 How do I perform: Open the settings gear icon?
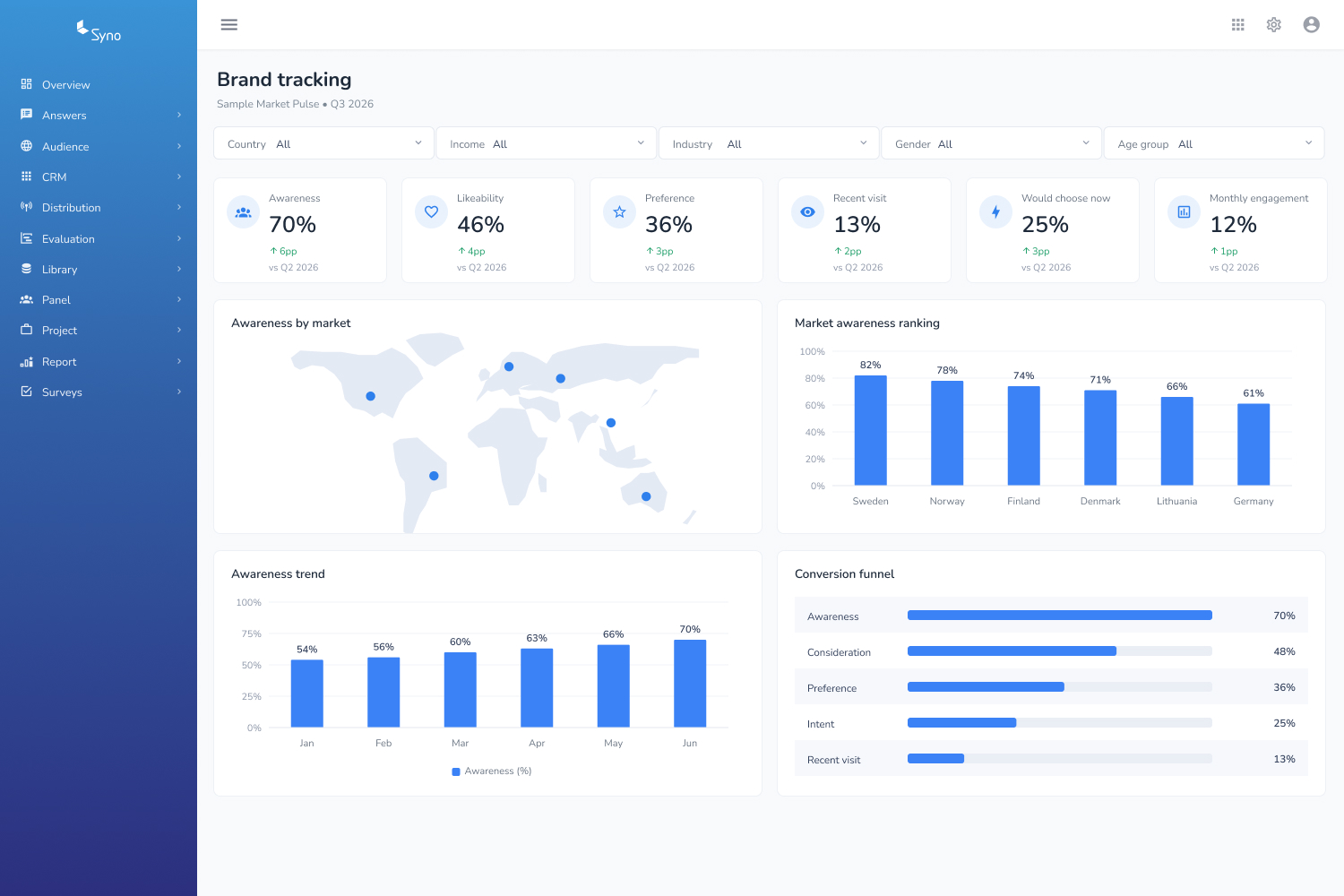coord(1274,24)
